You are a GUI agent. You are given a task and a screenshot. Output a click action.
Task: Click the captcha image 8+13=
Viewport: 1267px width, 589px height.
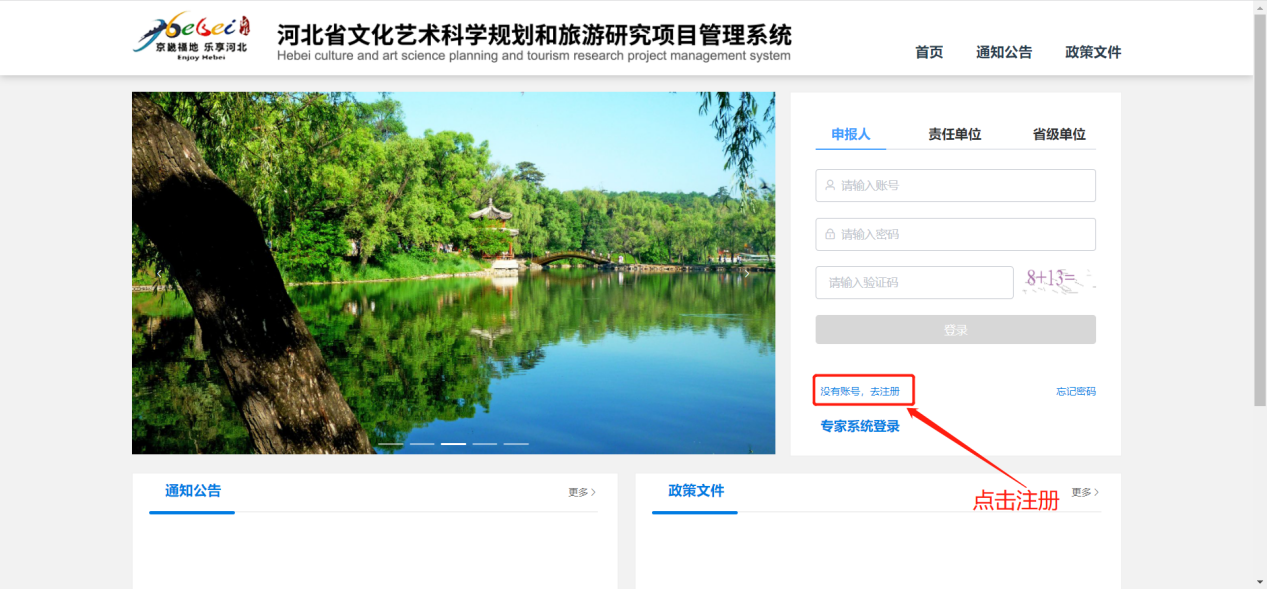point(1058,281)
